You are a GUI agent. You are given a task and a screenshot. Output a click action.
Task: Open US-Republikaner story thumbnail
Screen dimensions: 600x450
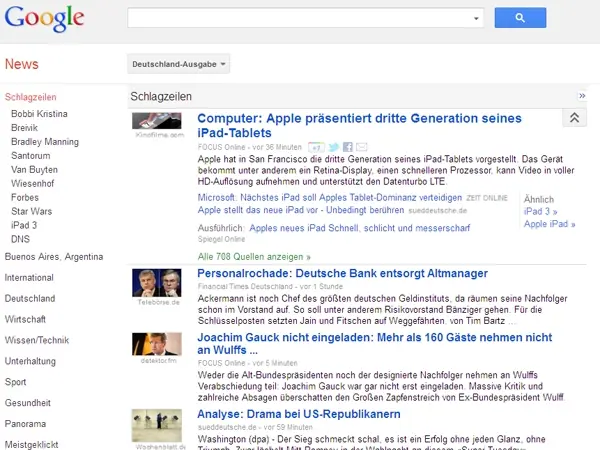pos(157,426)
